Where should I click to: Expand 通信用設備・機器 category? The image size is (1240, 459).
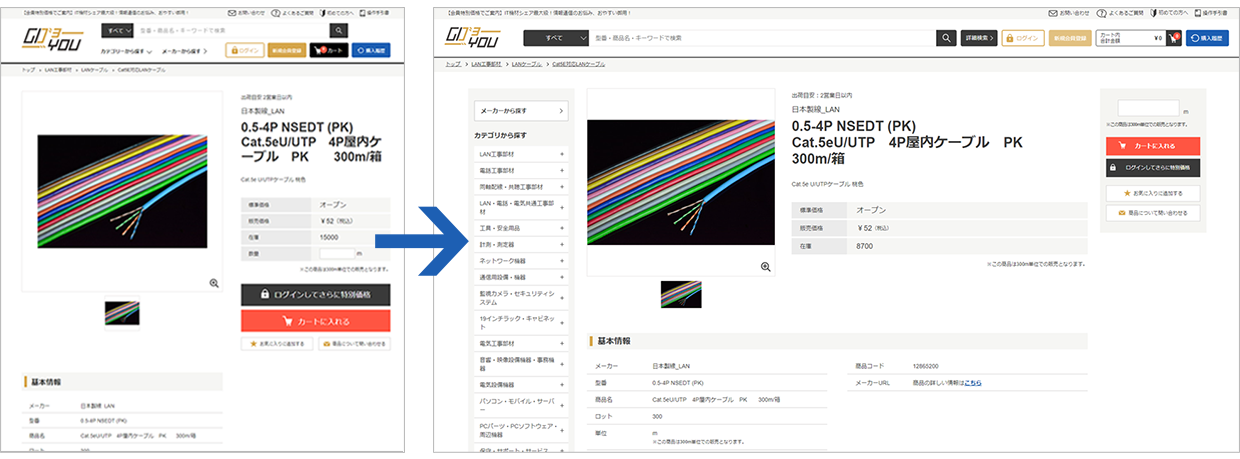click(521, 277)
